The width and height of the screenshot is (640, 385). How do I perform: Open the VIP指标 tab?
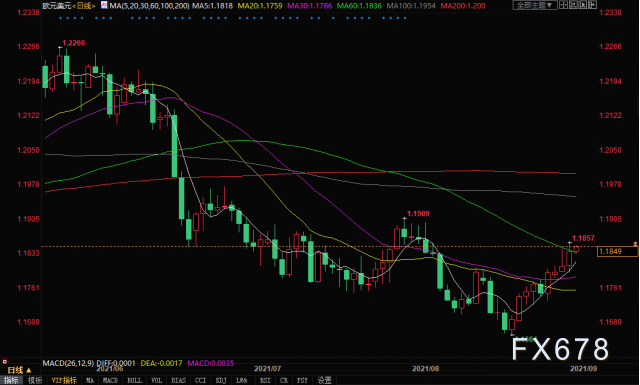click(64, 381)
